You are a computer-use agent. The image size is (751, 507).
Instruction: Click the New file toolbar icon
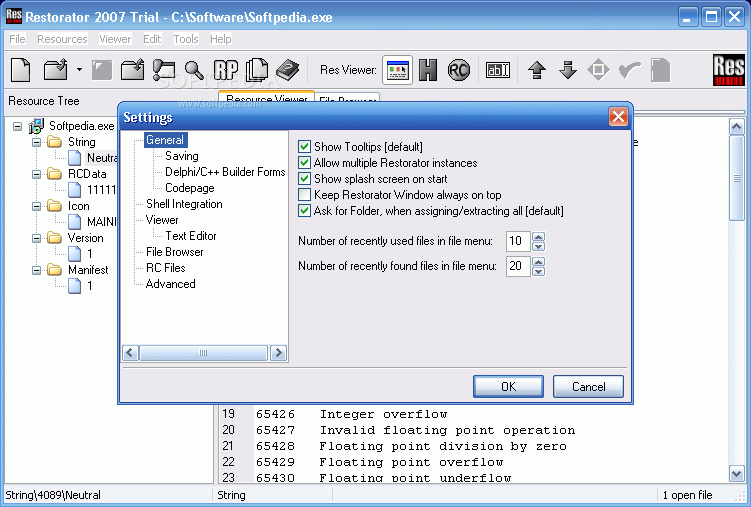21,70
